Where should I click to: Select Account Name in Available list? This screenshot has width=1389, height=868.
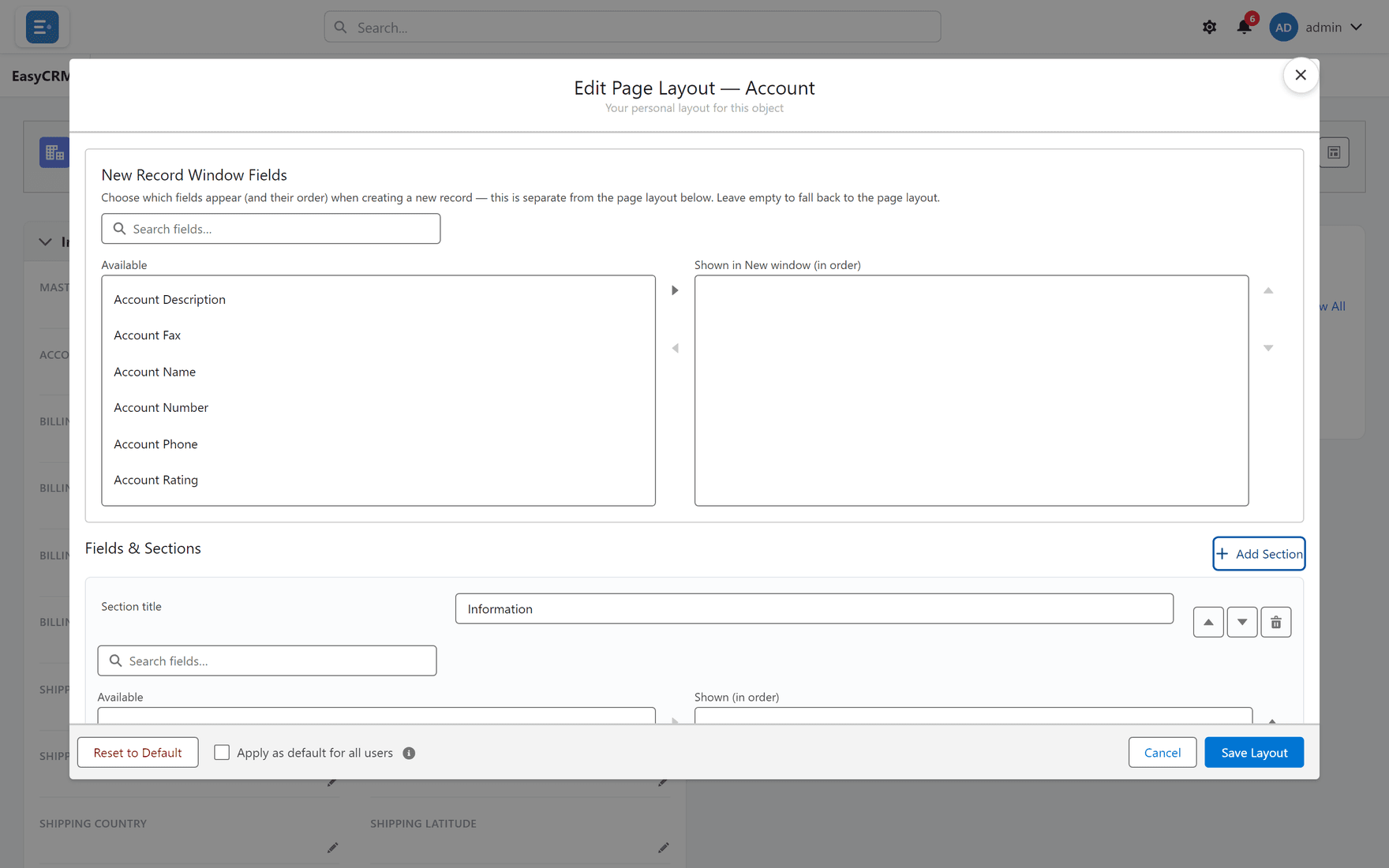(x=378, y=372)
